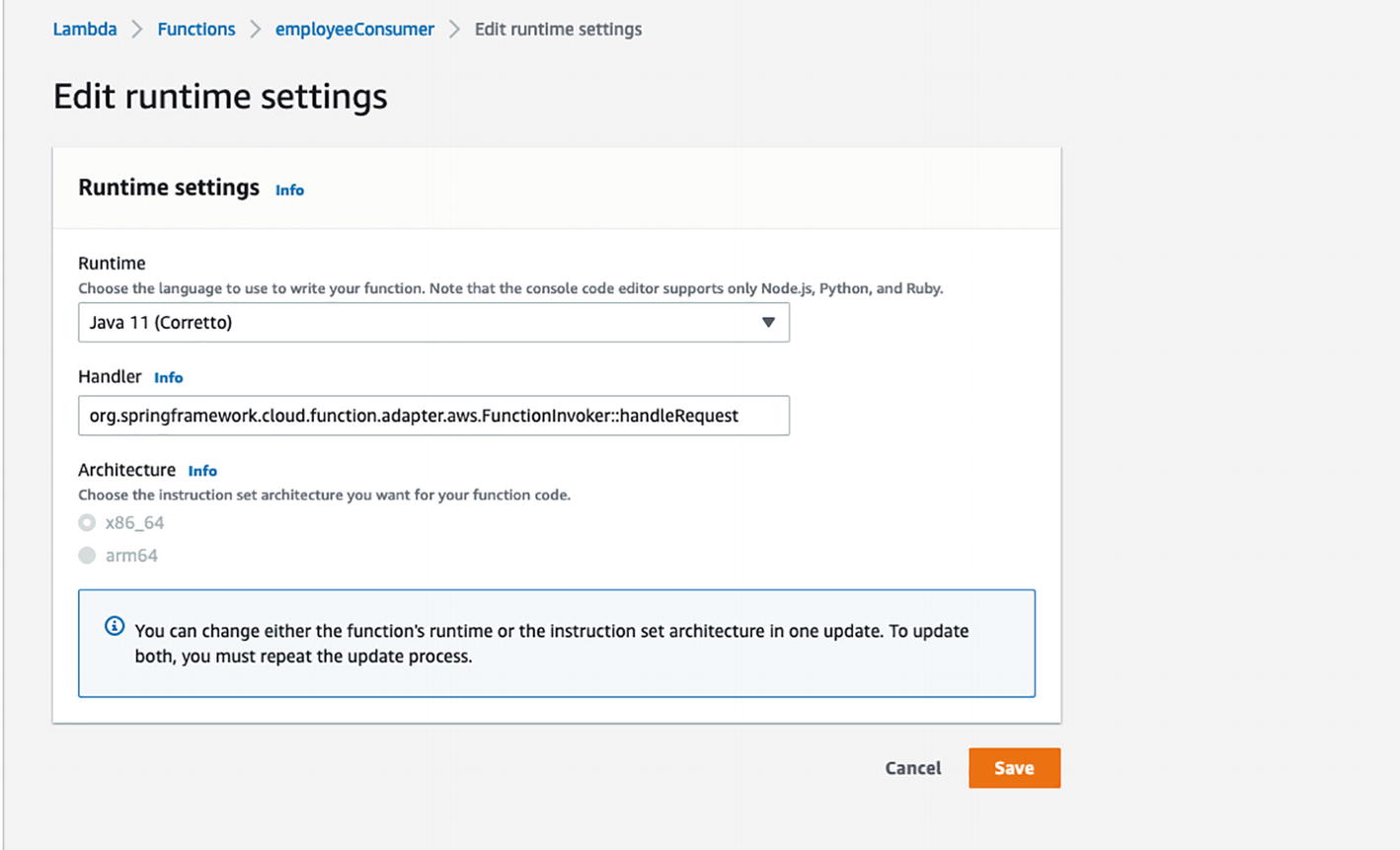Open the Functions breadcrumb link
This screenshot has height=850, width=1400.
(x=196, y=30)
